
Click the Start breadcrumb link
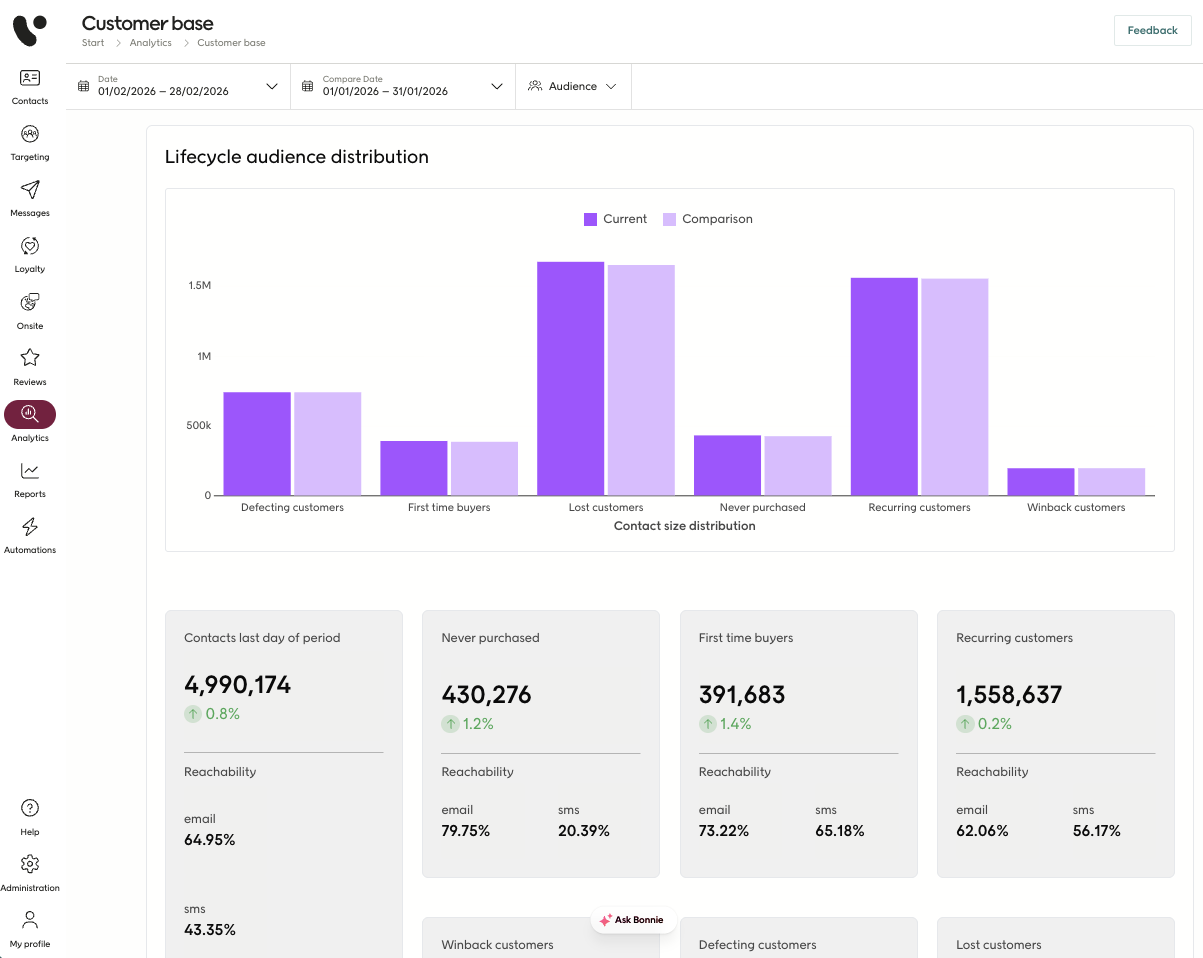pos(93,43)
